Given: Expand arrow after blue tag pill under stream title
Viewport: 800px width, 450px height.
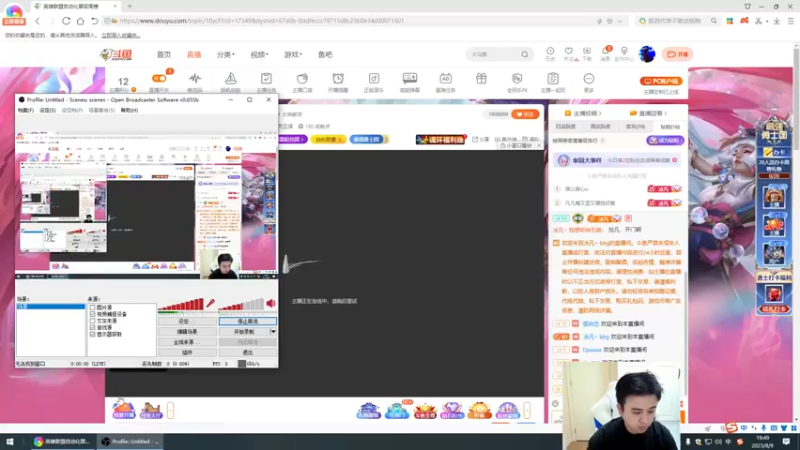Looking at the screenshot, I should tap(386, 139).
